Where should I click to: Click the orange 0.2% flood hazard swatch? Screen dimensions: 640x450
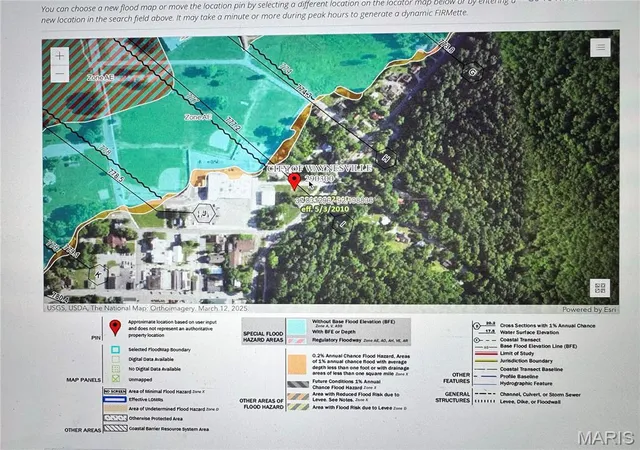pyautogui.click(x=297, y=364)
